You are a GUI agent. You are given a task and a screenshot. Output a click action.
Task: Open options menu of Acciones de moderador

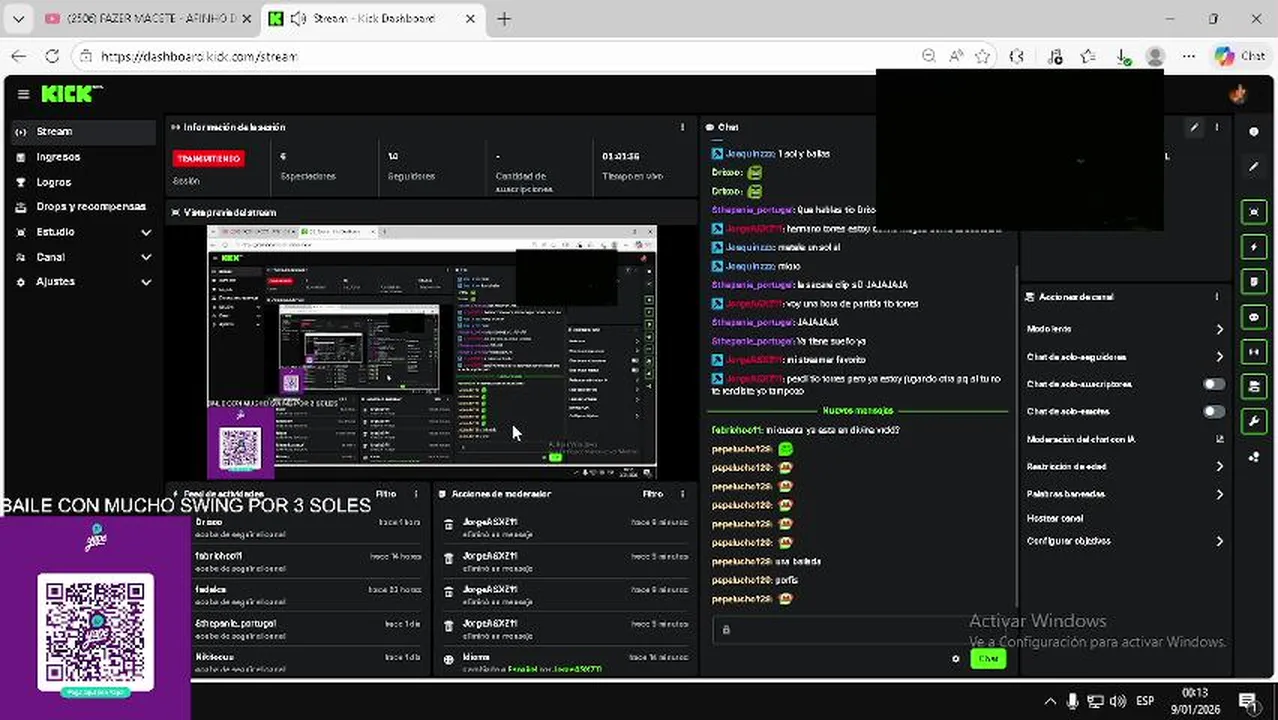pos(683,494)
